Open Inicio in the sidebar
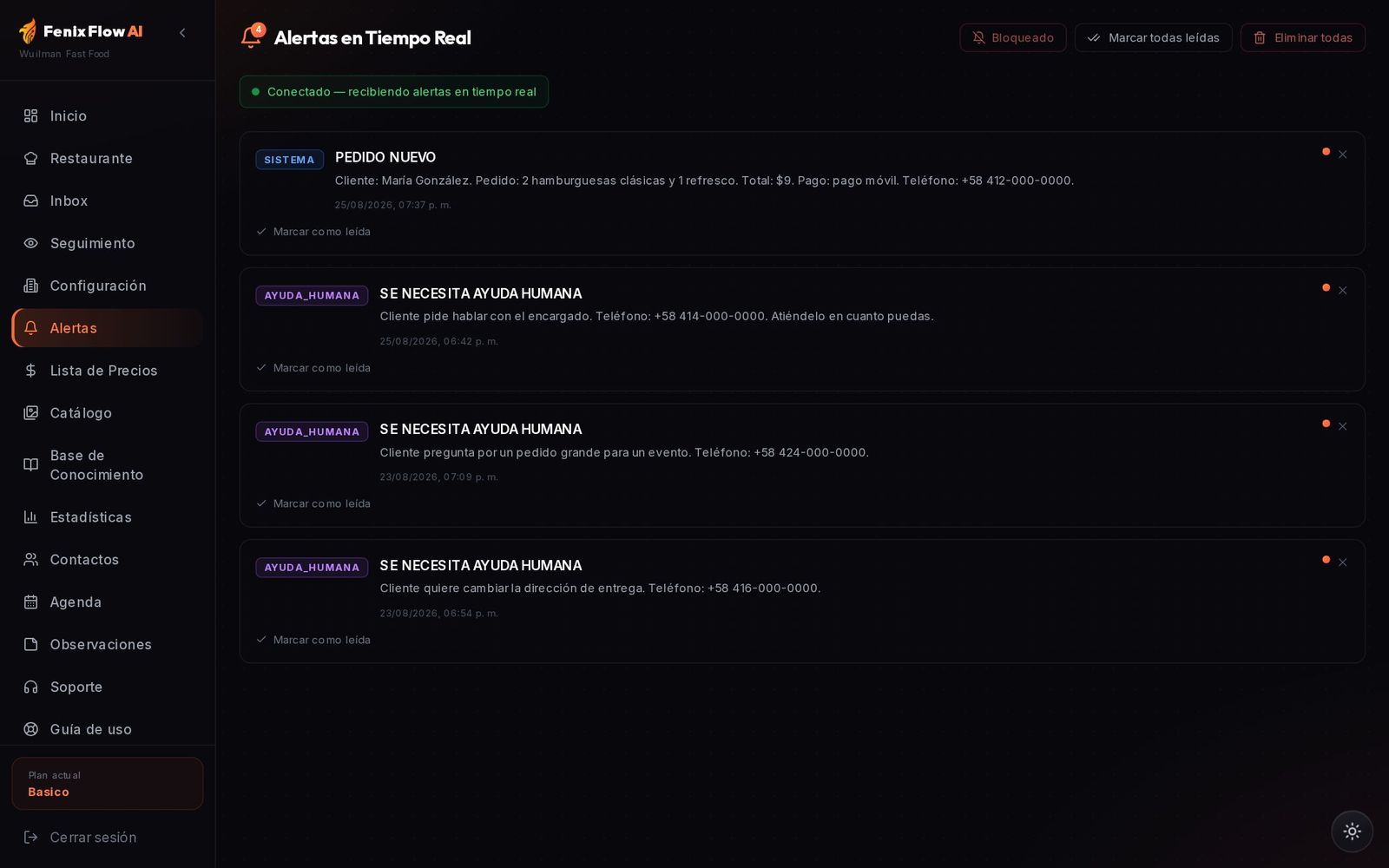 [108, 115]
